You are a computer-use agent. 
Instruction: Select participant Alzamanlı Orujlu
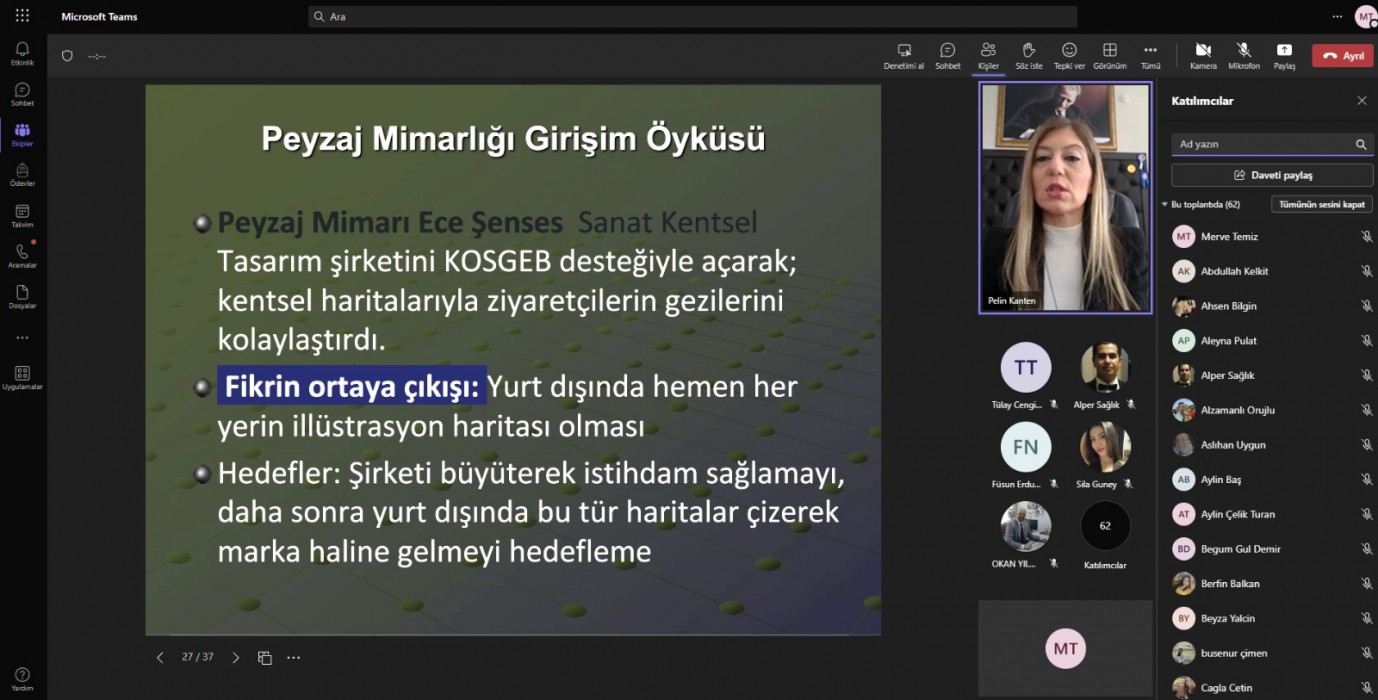point(1272,410)
